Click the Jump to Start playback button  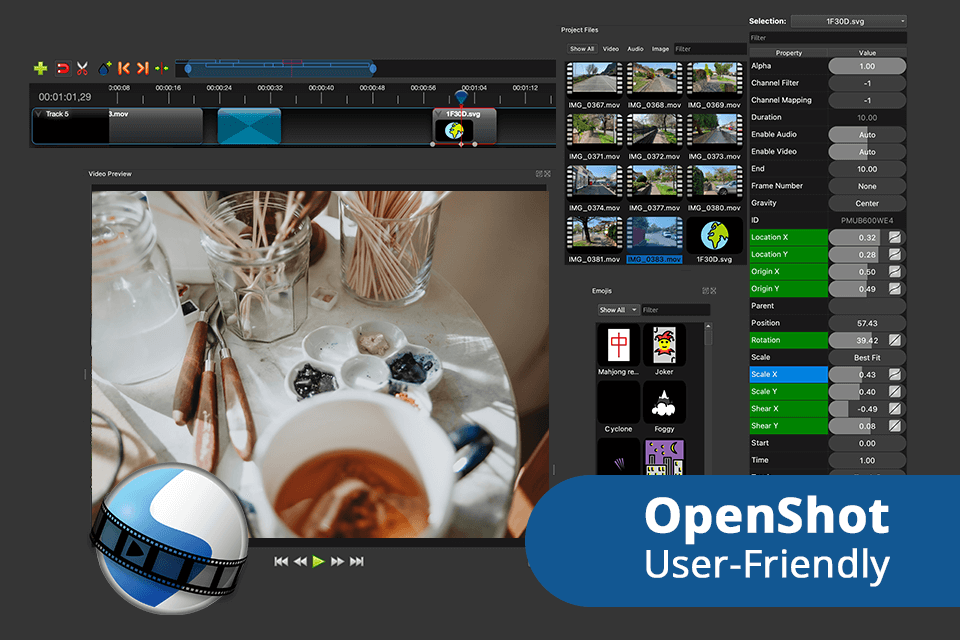(x=281, y=561)
